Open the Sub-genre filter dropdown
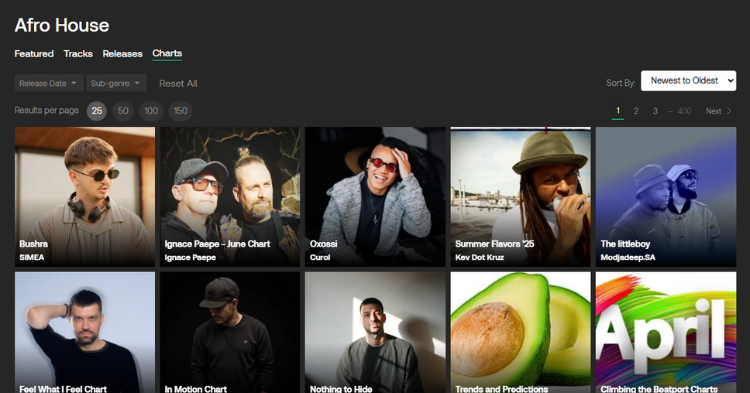750x393 pixels. pos(116,83)
